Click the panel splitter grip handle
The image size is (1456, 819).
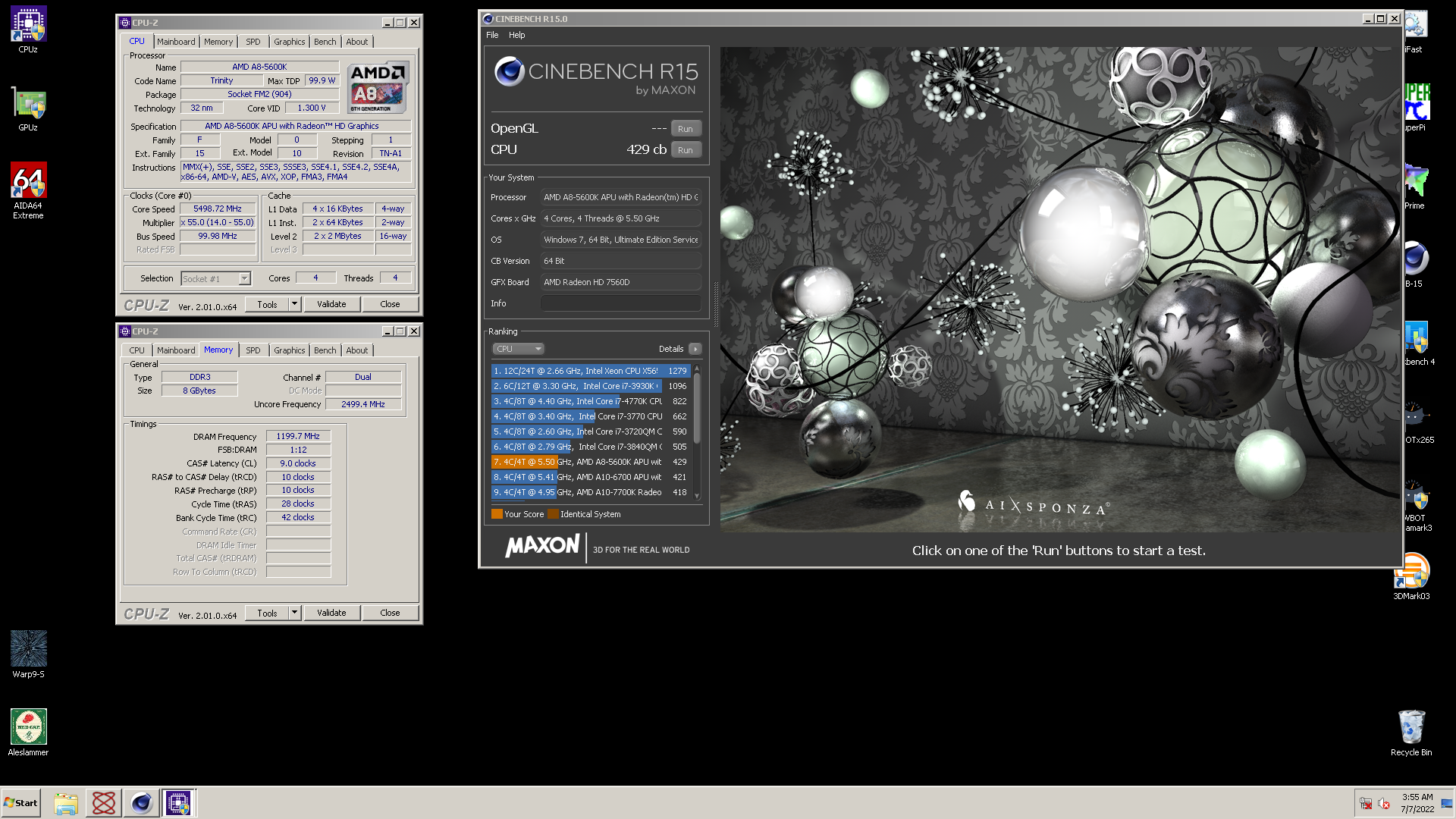(x=715, y=305)
